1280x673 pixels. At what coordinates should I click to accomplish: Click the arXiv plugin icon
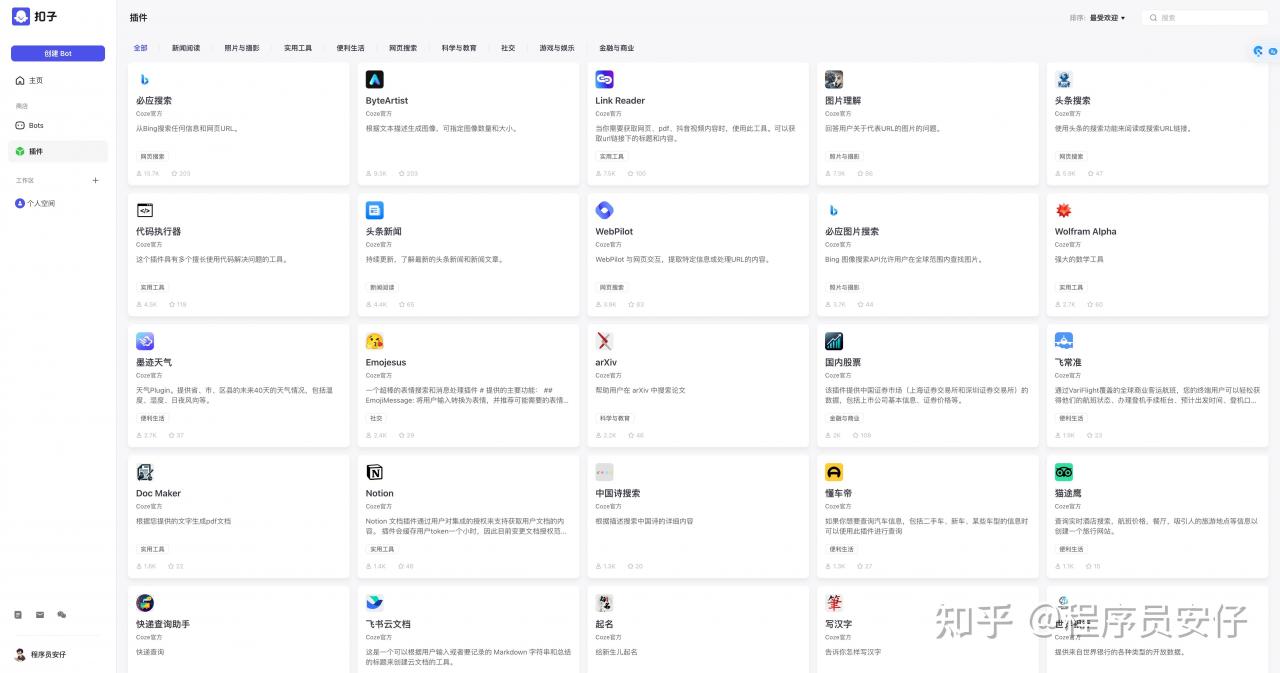604,341
